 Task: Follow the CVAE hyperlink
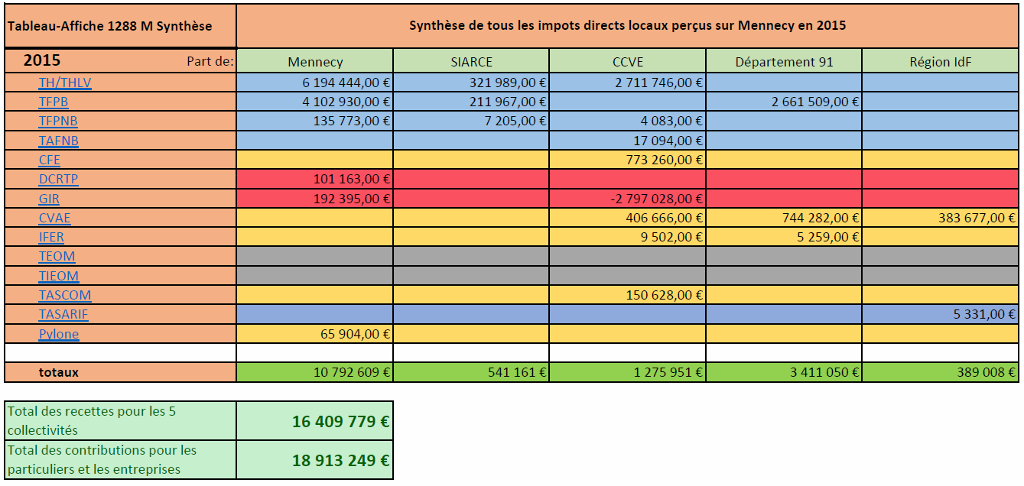pos(54,218)
